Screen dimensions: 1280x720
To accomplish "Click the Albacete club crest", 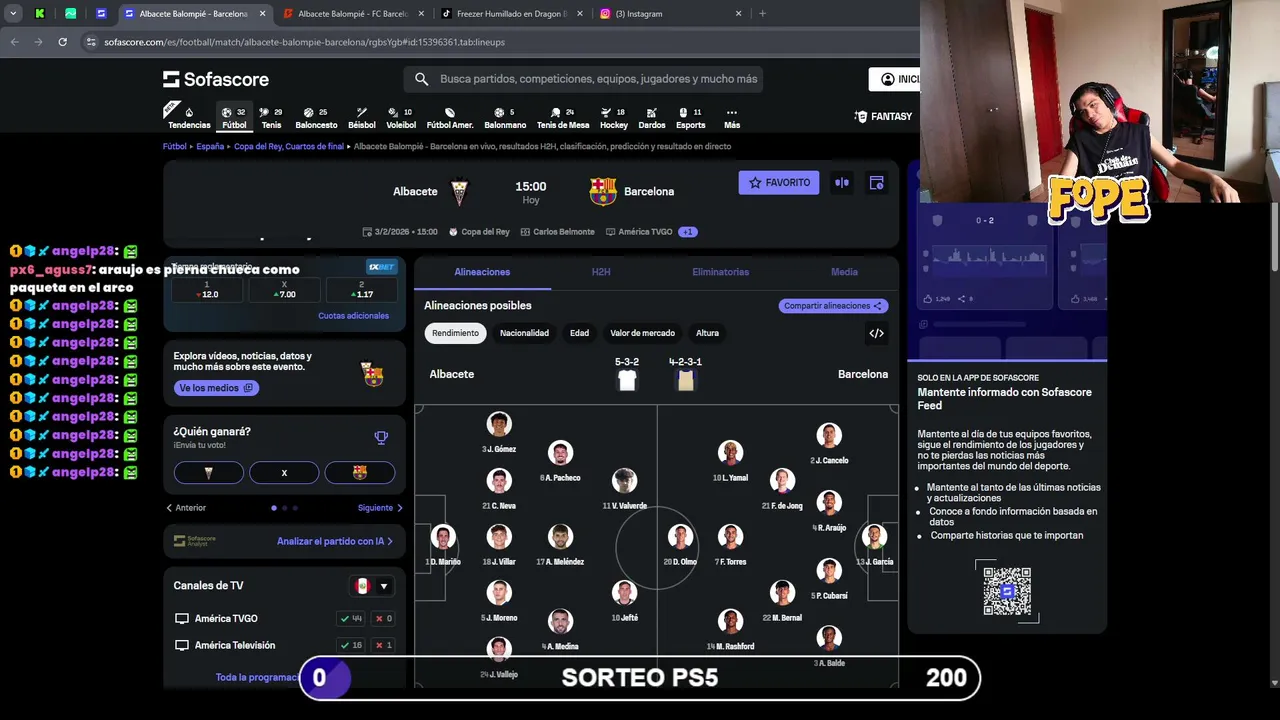I will click(x=459, y=191).
